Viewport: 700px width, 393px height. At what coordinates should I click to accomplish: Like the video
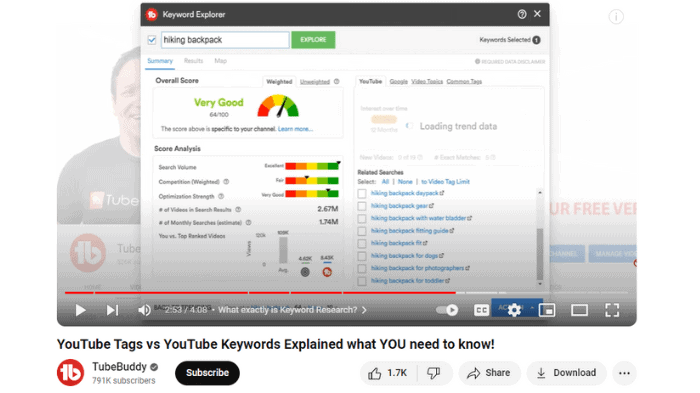pos(388,373)
